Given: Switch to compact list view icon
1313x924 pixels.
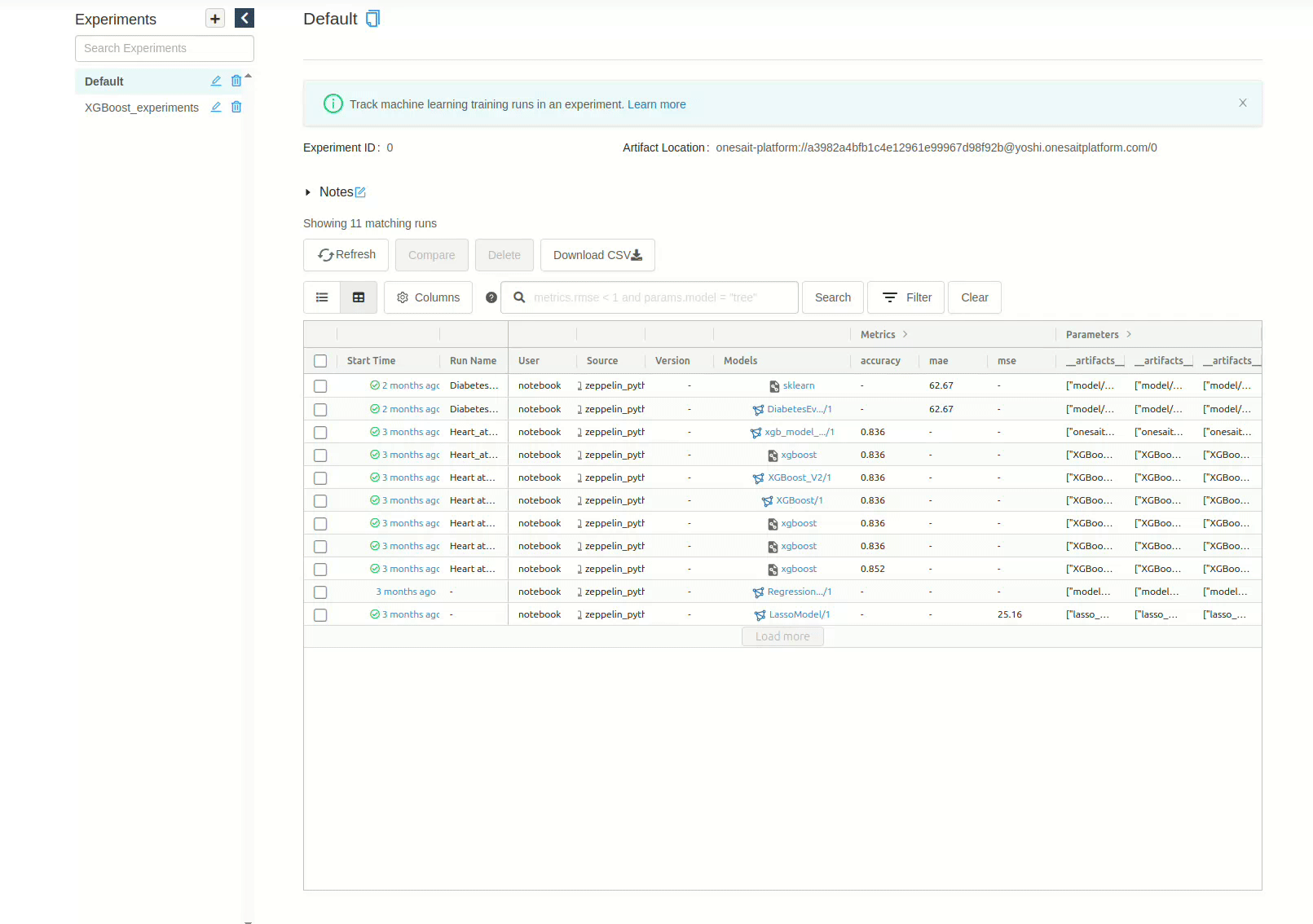Looking at the screenshot, I should point(322,297).
